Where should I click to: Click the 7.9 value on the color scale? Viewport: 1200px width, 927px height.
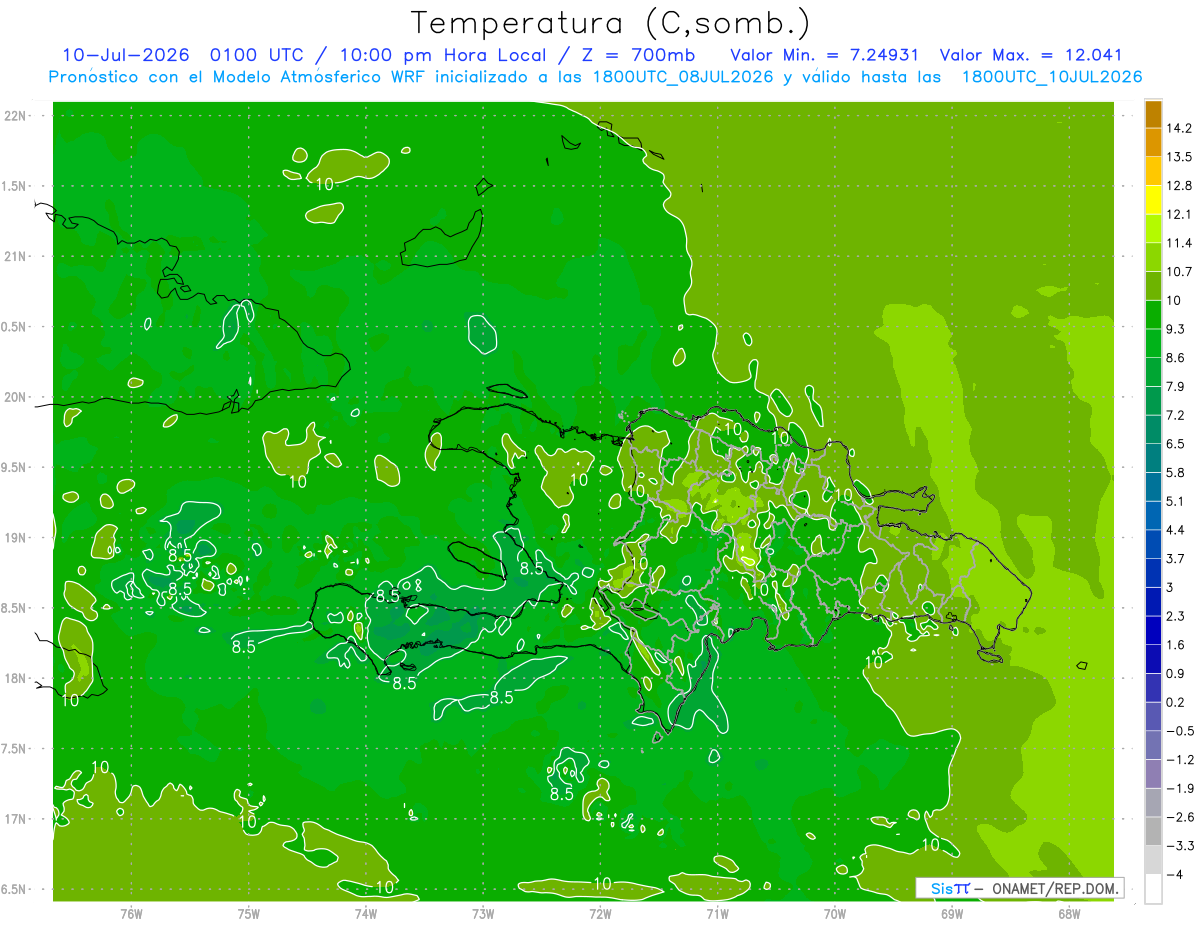[1175, 386]
